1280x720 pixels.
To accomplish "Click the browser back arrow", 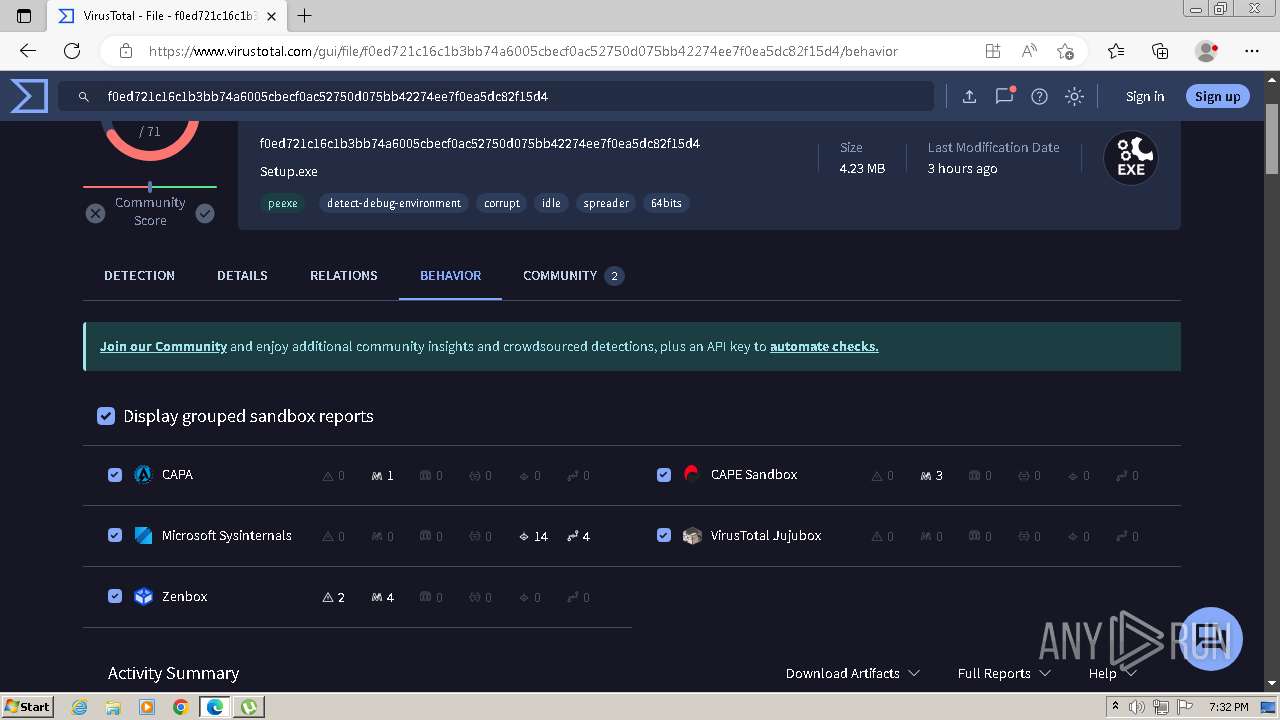I will click(28, 51).
